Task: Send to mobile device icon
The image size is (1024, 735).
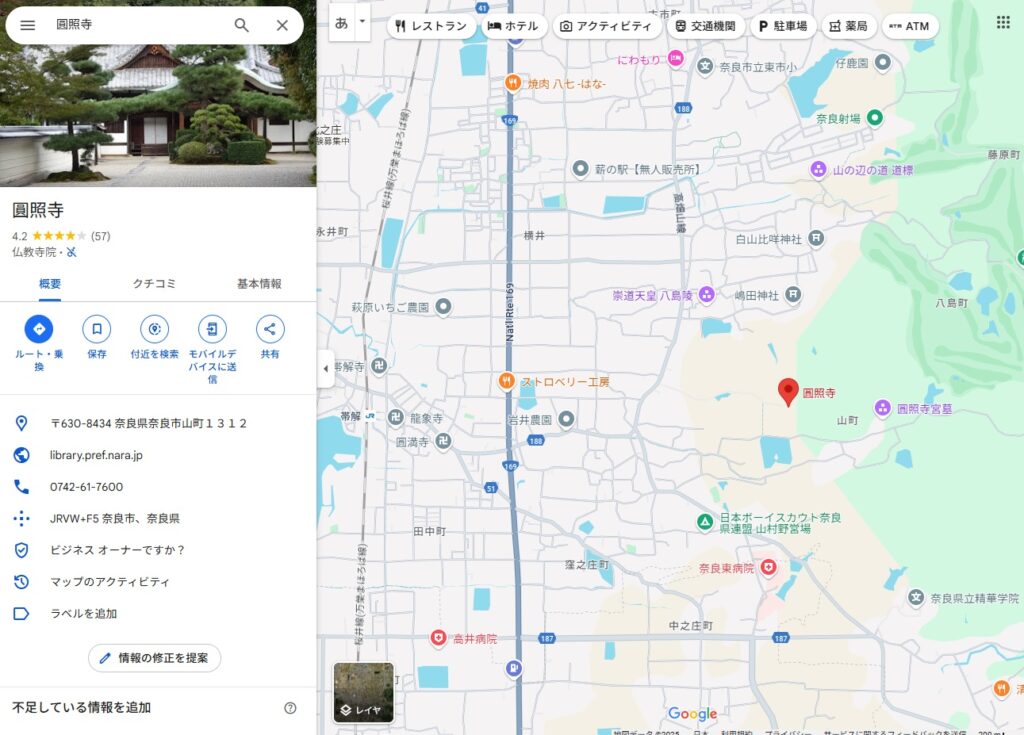Action: 212,329
